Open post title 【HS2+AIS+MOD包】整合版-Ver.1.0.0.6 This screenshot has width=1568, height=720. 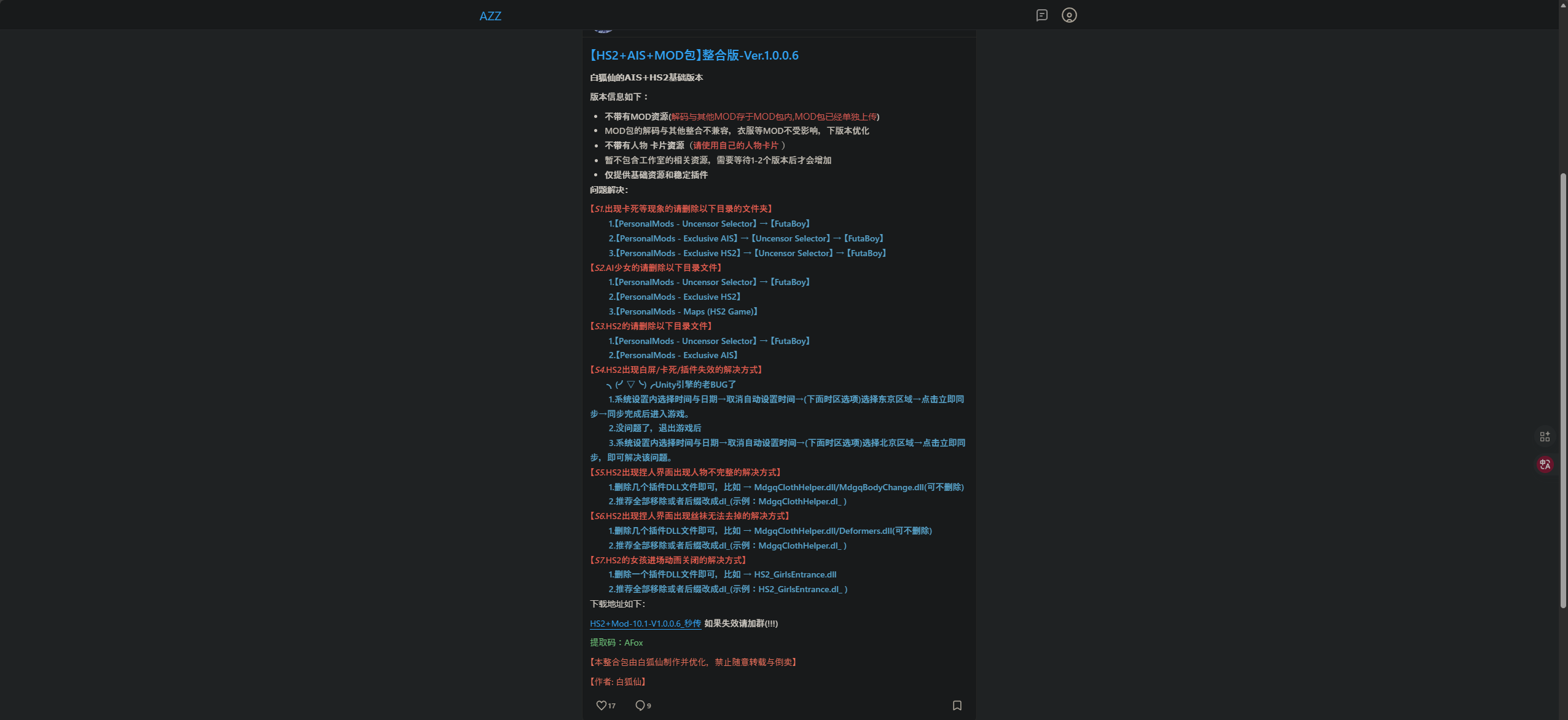click(x=694, y=55)
